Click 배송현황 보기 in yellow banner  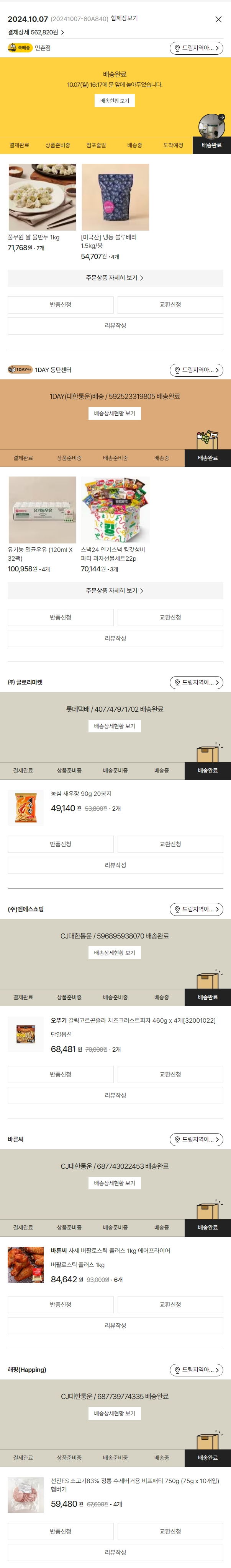[x=115, y=101]
